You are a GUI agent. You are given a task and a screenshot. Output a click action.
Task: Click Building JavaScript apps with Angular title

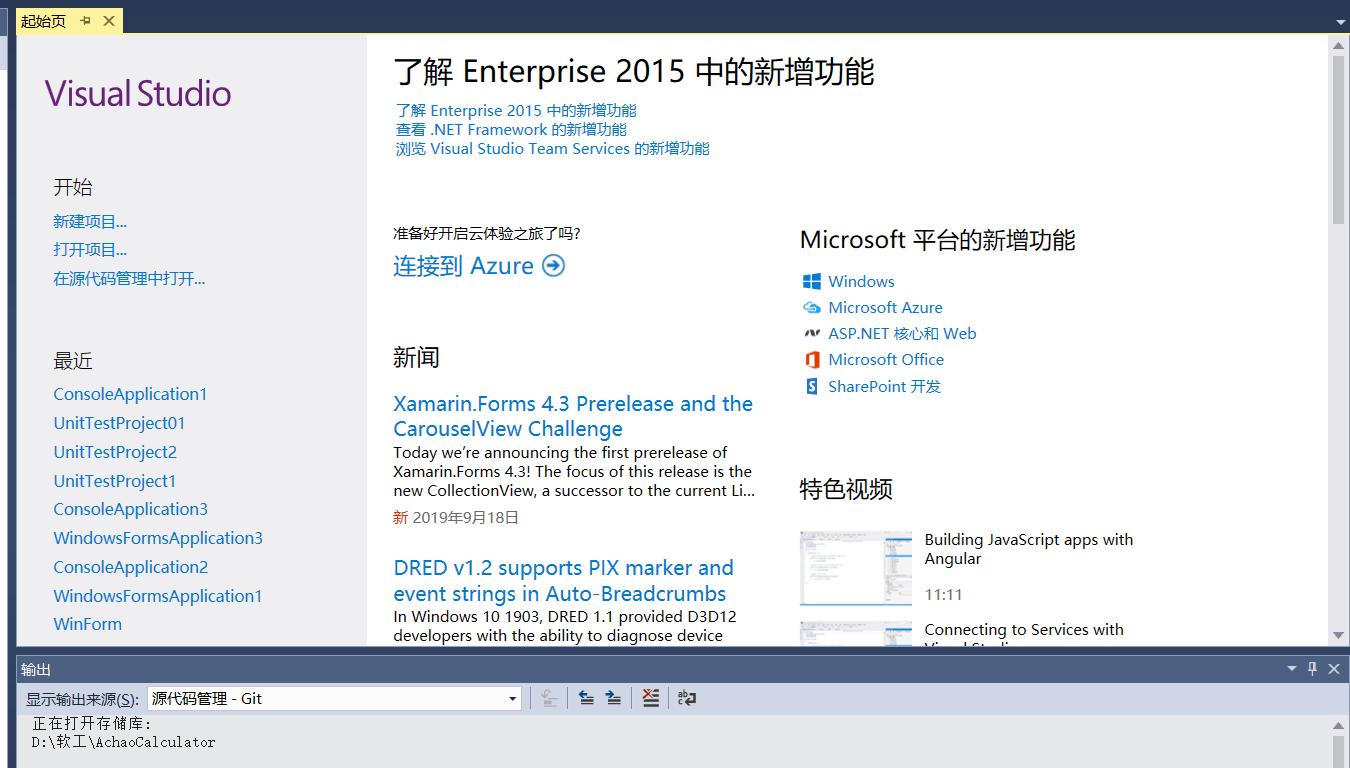[1028, 549]
